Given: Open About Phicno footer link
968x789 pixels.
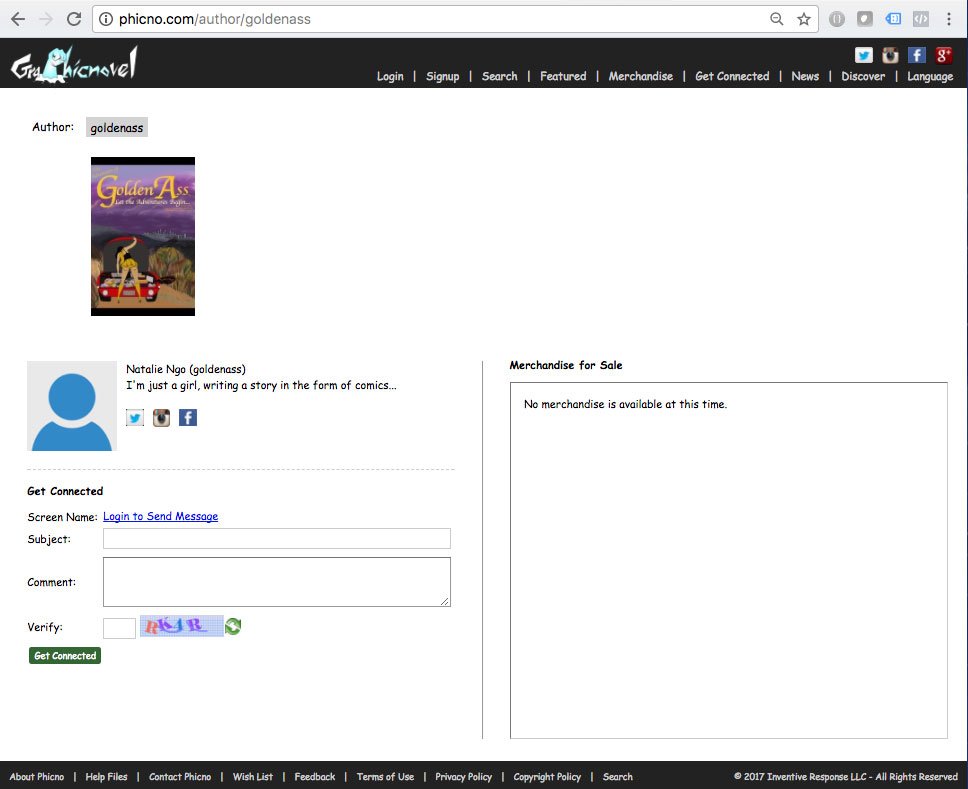Looking at the screenshot, I should pos(37,777).
